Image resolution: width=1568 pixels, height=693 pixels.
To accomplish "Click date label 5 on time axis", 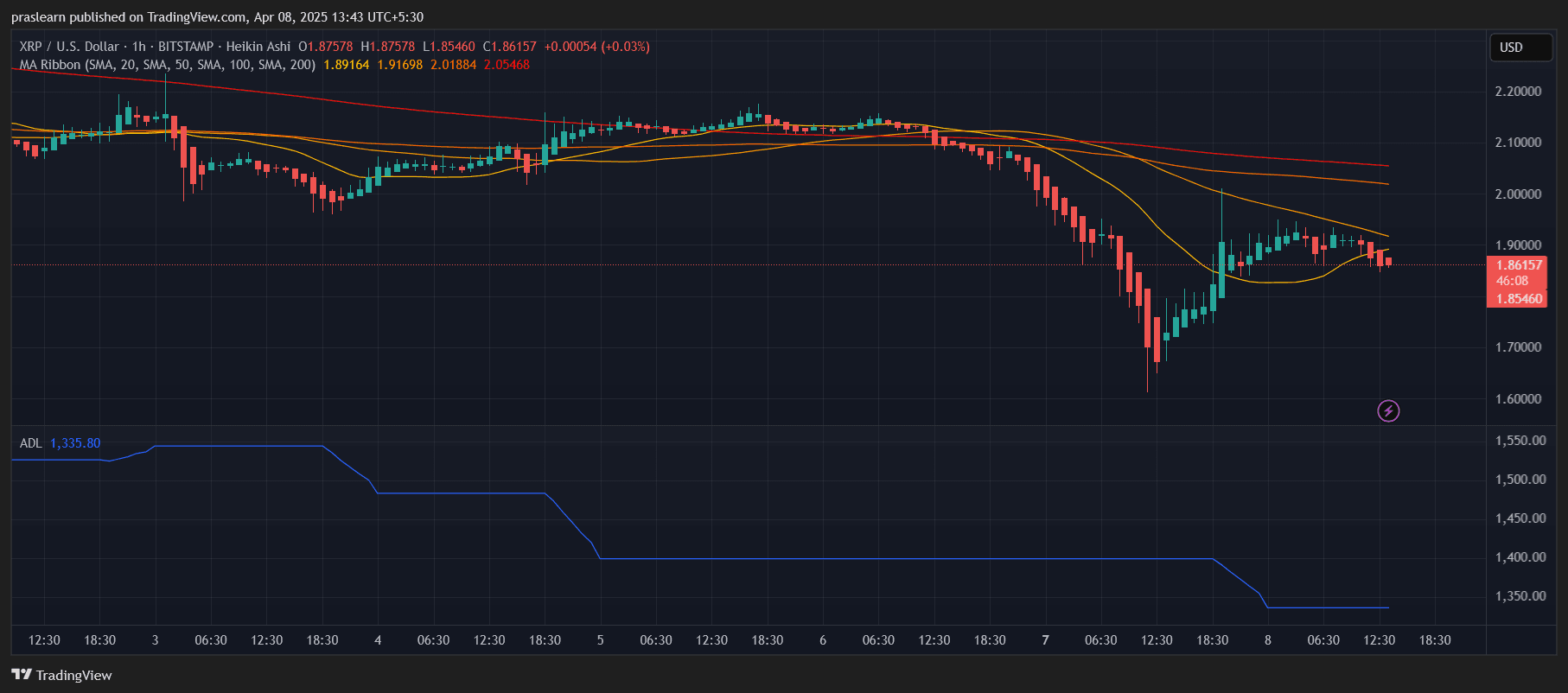I will [x=600, y=640].
